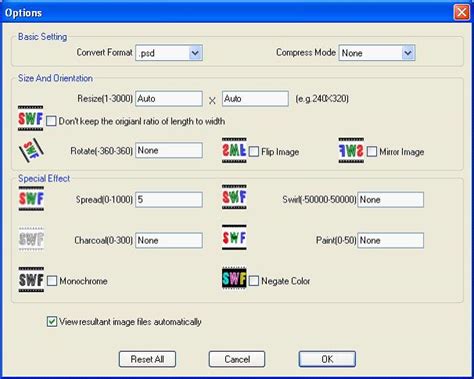The width and height of the screenshot is (474, 379).
Task: Click the Charcoal(0-300) input field
Action: point(169,240)
